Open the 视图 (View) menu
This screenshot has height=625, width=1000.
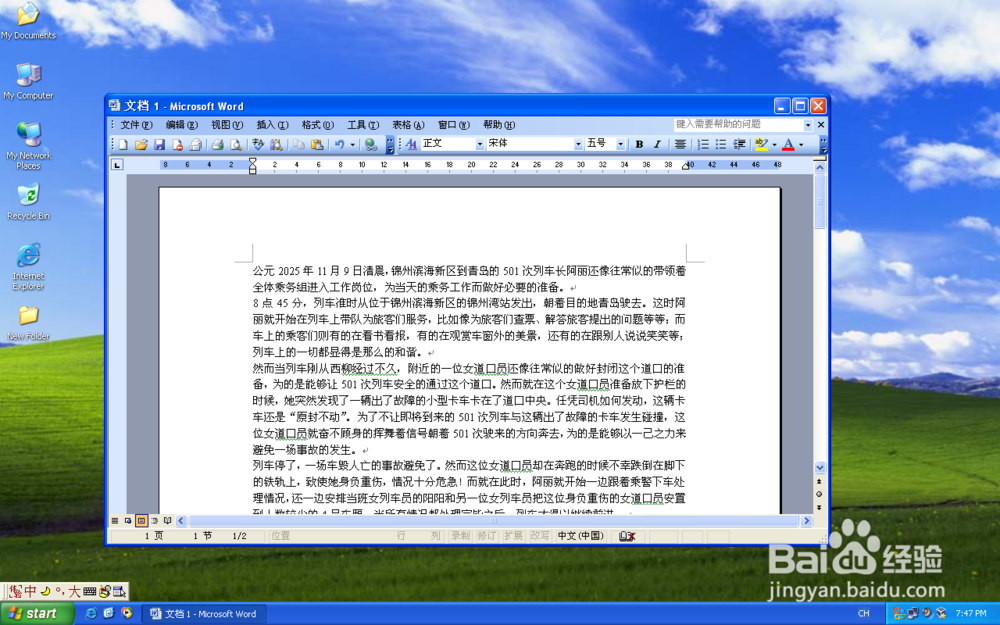[227, 125]
